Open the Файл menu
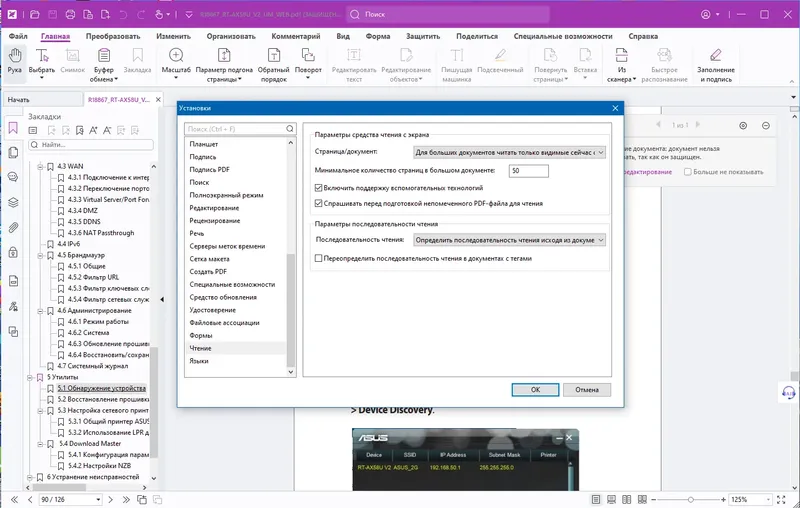Image resolution: width=800 pixels, height=508 pixels. (18, 36)
